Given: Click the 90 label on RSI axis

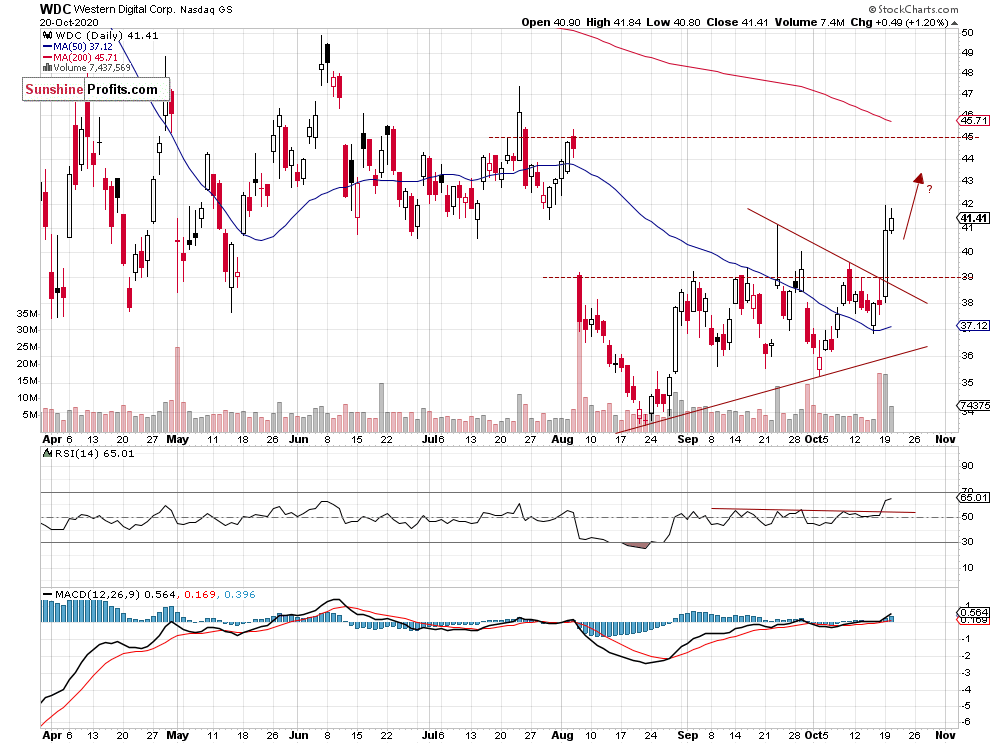Looking at the screenshot, I should [x=967, y=466].
